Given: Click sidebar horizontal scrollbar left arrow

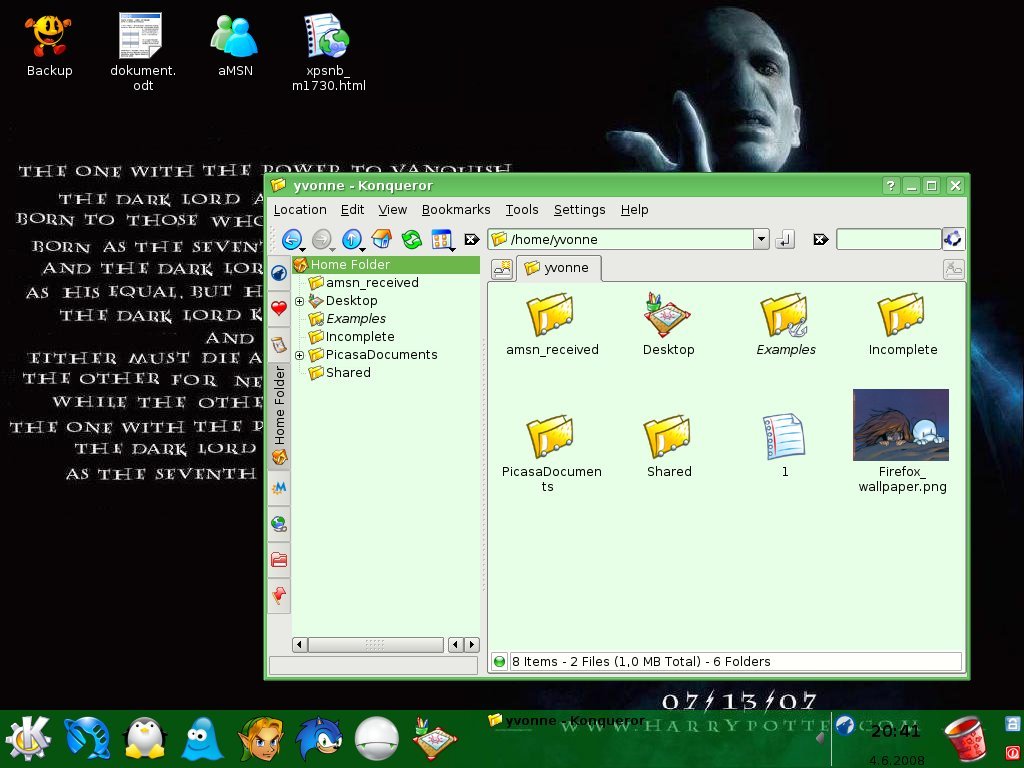Looking at the screenshot, I should click(300, 645).
